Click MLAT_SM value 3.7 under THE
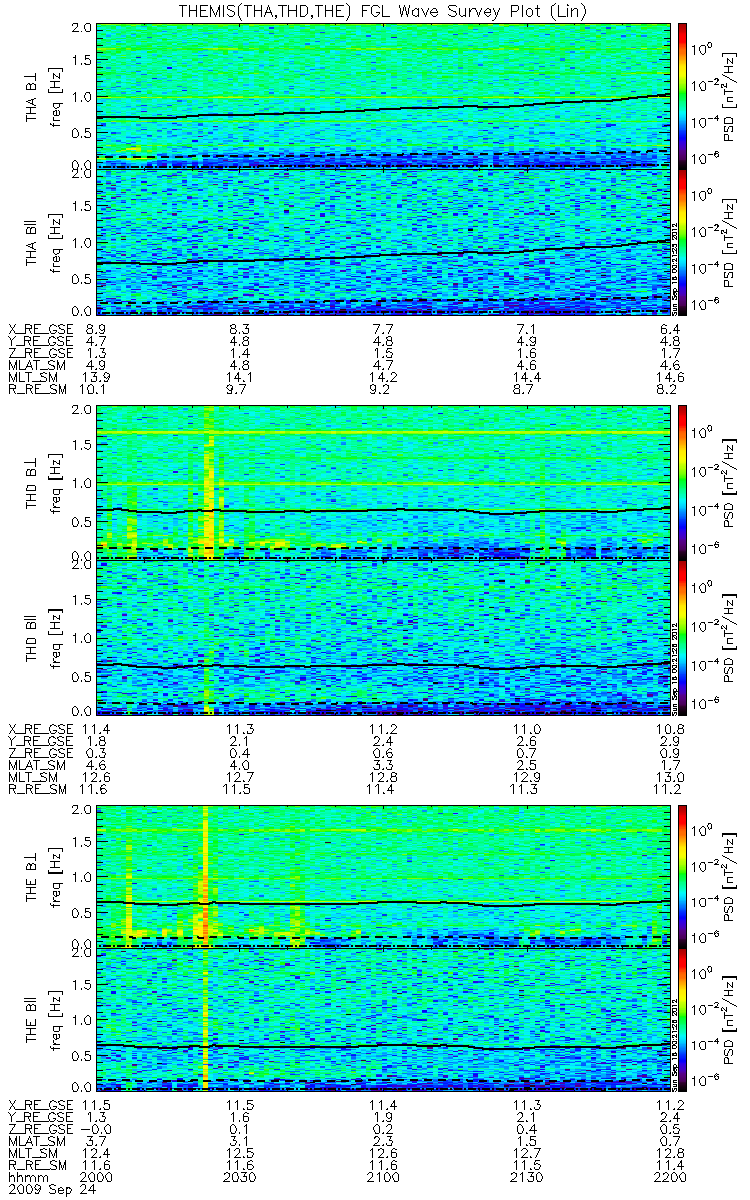 [x=97, y=1141]
